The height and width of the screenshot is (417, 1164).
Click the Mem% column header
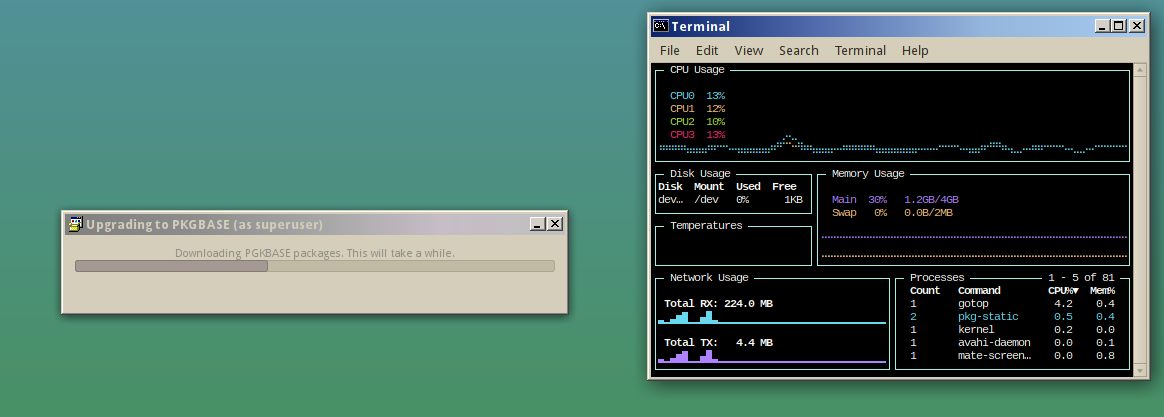pyautogui.click(x=1102, y=291)
